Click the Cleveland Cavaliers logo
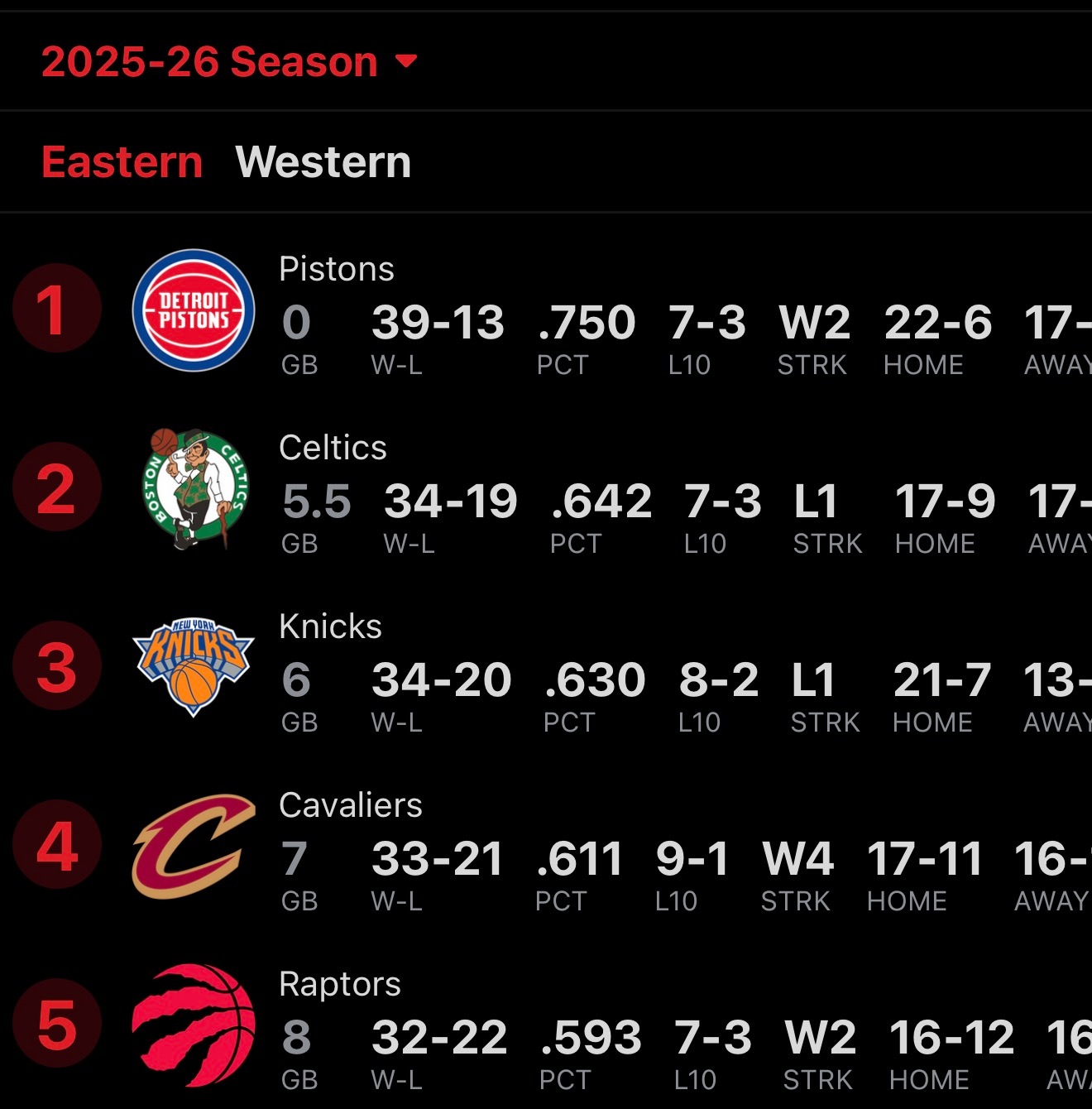The height and width of the screenshot is (1109, 1092). point(194,846)
